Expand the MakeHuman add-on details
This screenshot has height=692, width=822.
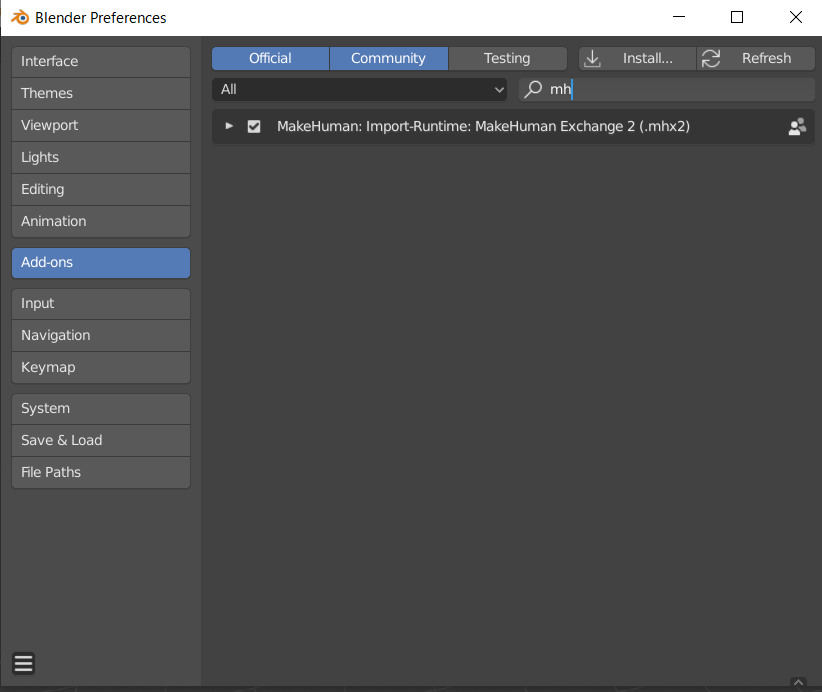[x=229, y=126]
